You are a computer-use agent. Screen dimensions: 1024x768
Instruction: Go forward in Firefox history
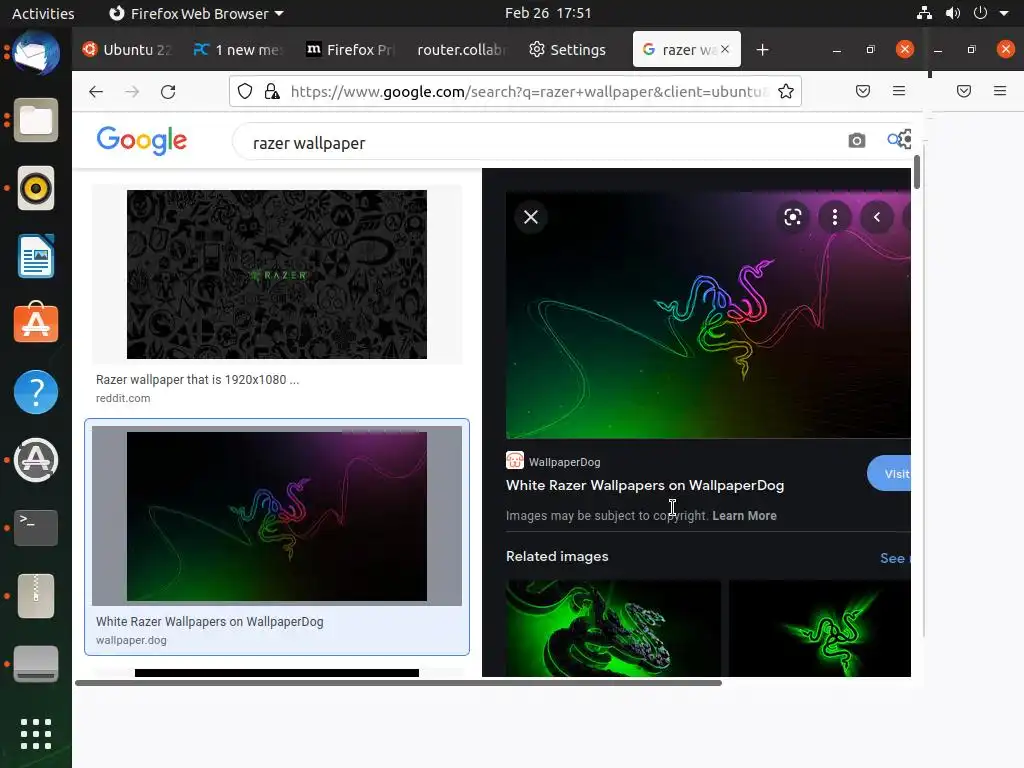(x=132, y=91)
